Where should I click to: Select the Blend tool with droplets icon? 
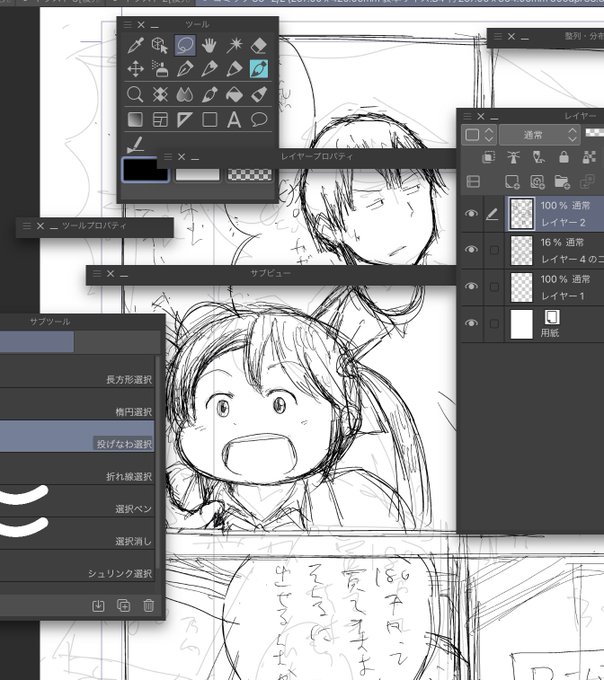pos(185,94)
